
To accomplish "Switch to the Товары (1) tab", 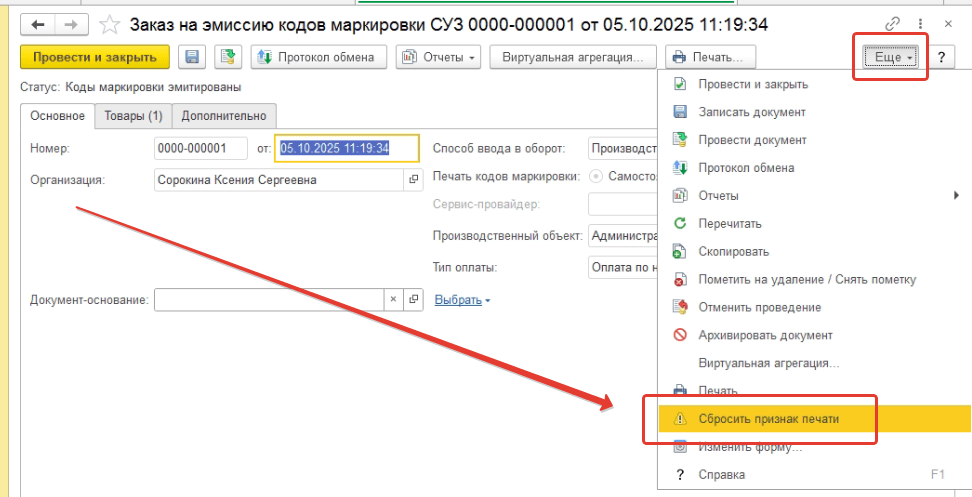I will pyautogui.click(x=134, y=116).
